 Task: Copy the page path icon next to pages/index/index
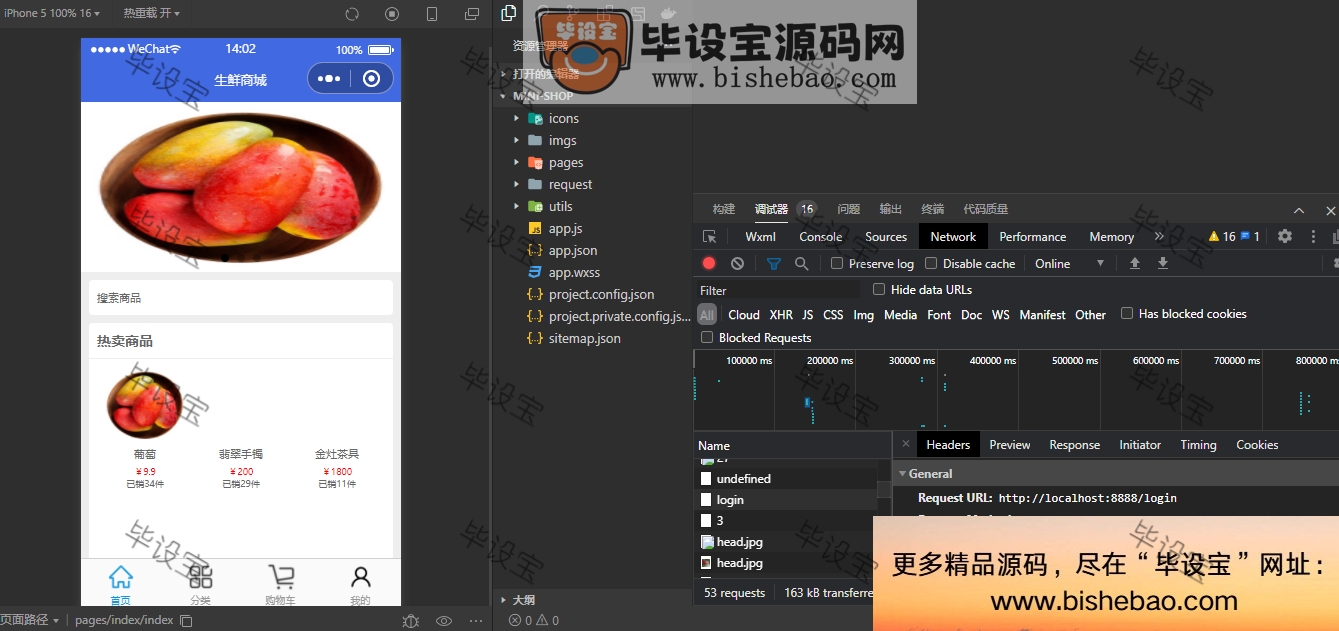coord(185,620)
